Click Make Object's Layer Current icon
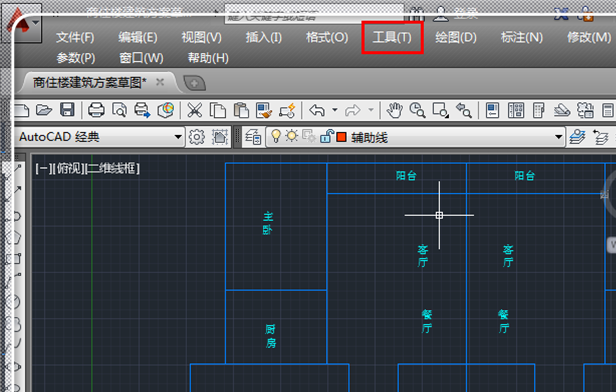The height and width of the screenshot is (392, 616). coord(577,137)
